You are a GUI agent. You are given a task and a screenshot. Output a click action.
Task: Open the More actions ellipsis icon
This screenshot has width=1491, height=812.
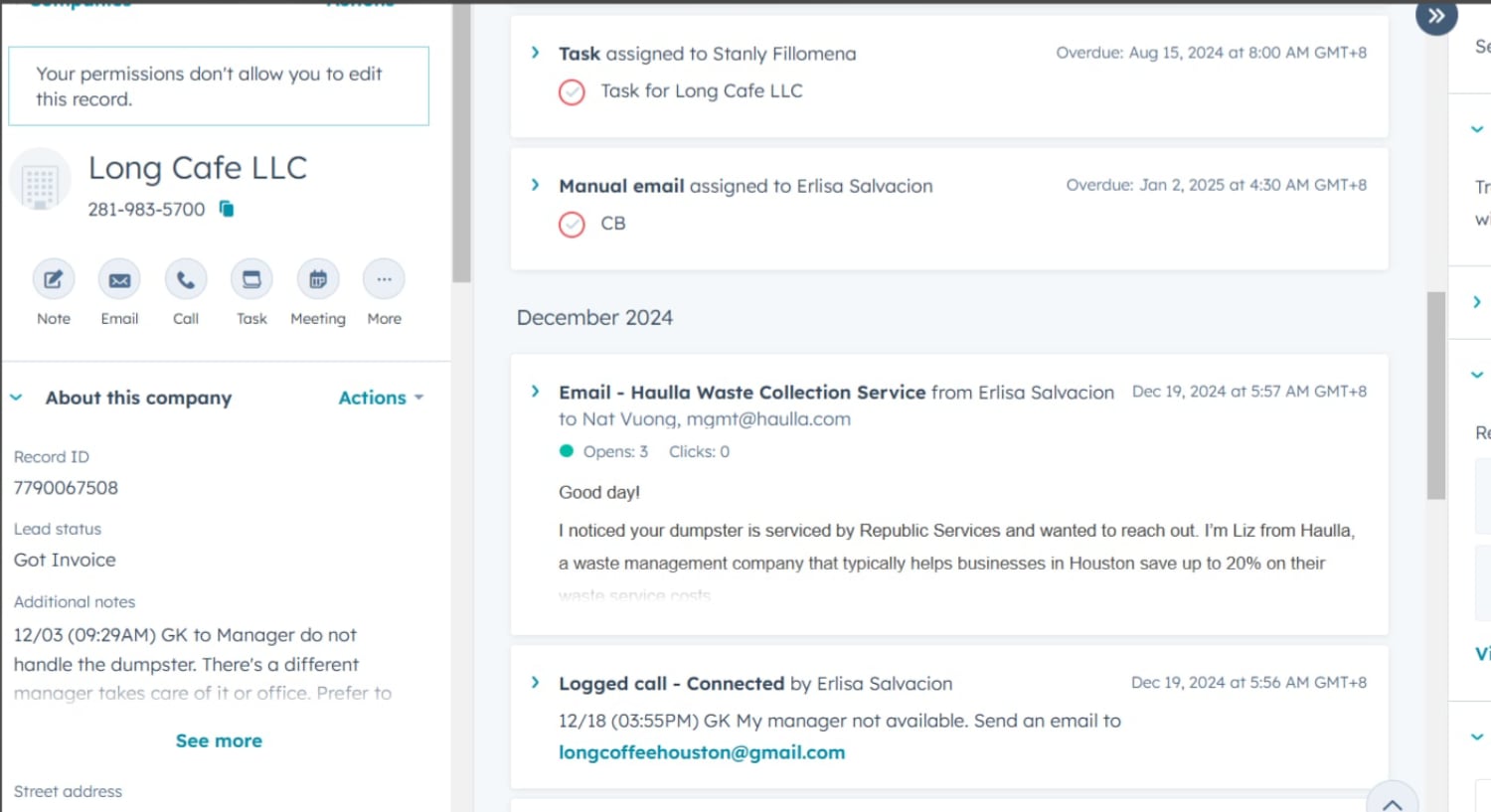[384, 280]
